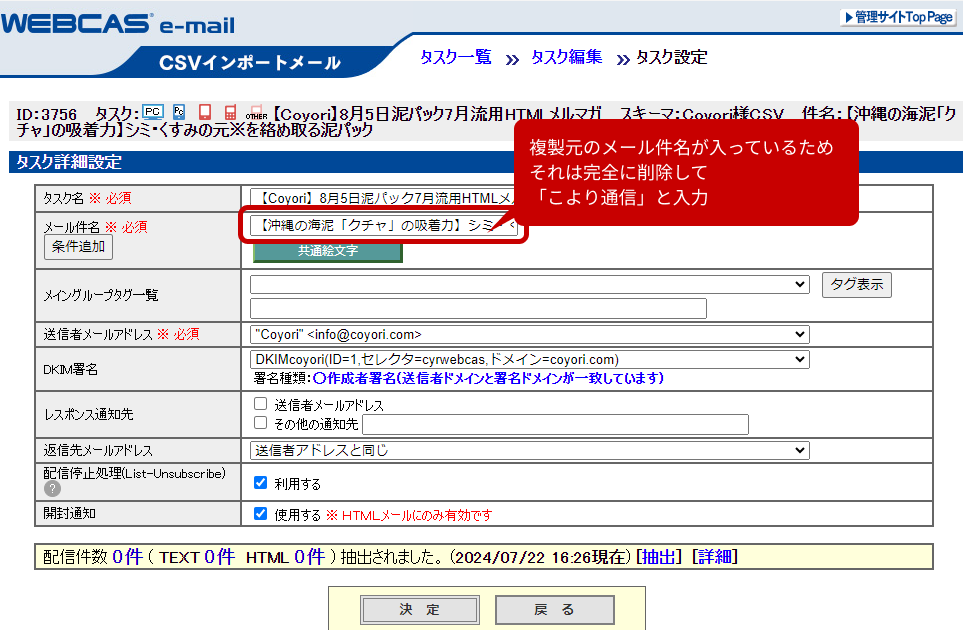Click the tag text field below group dropdown
The height and width of the screenshot is (630, 963).
pos(478,309)
